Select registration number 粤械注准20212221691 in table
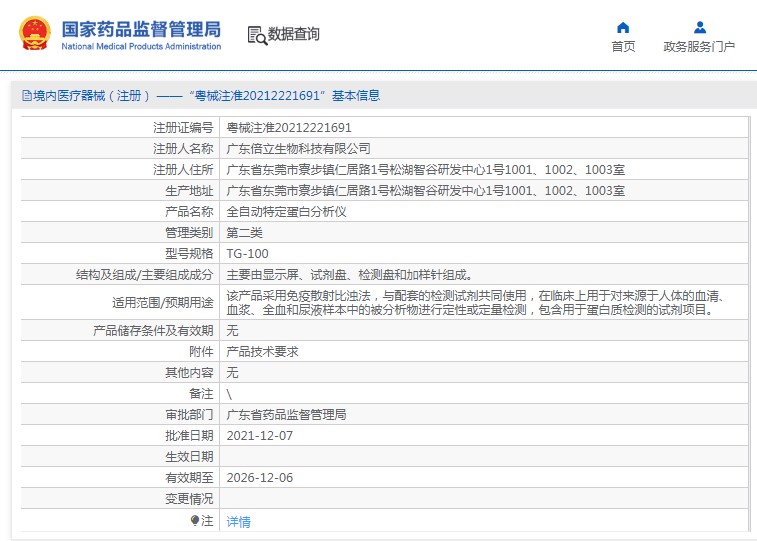Screen dimensions: 757x541 (289, 128)
